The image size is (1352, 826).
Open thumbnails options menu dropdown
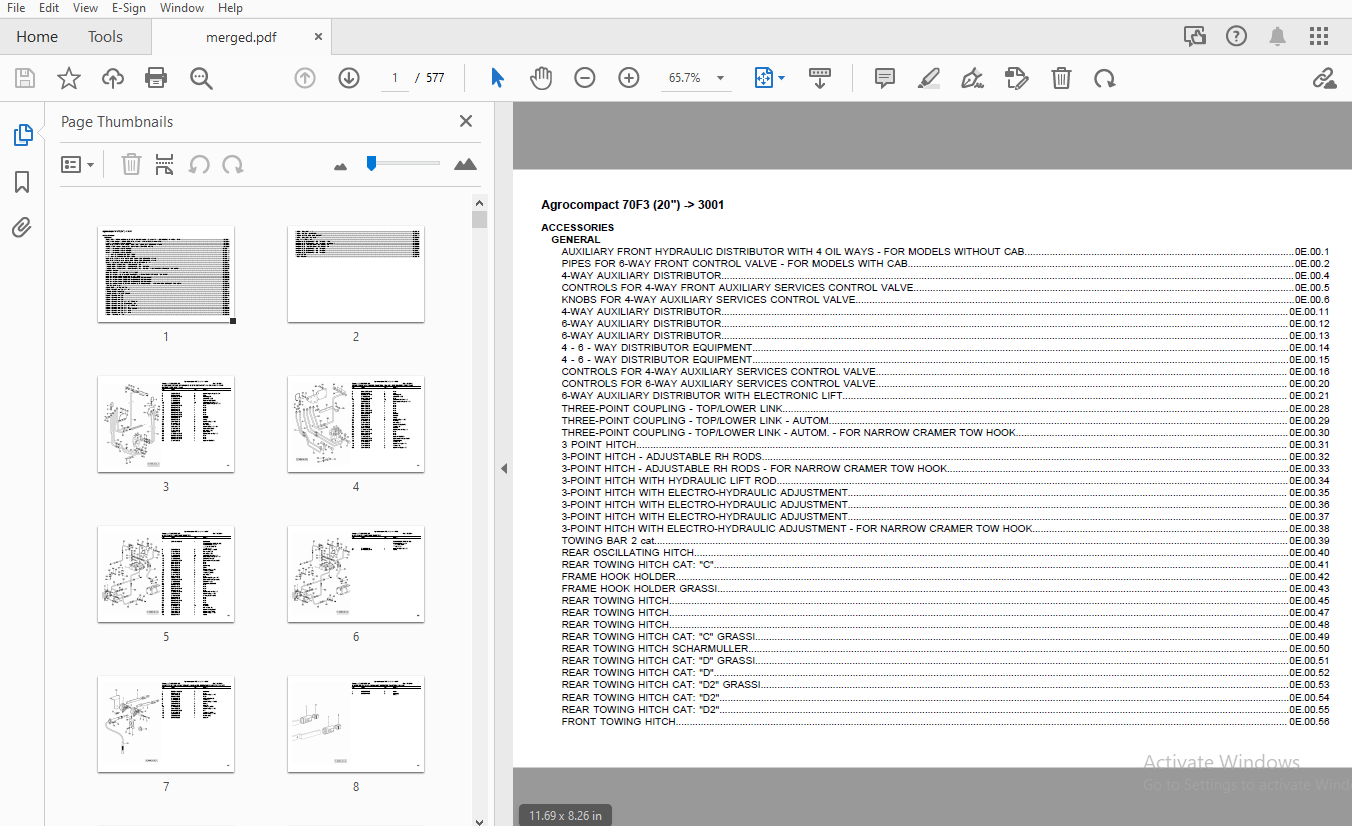pos(78,164)
